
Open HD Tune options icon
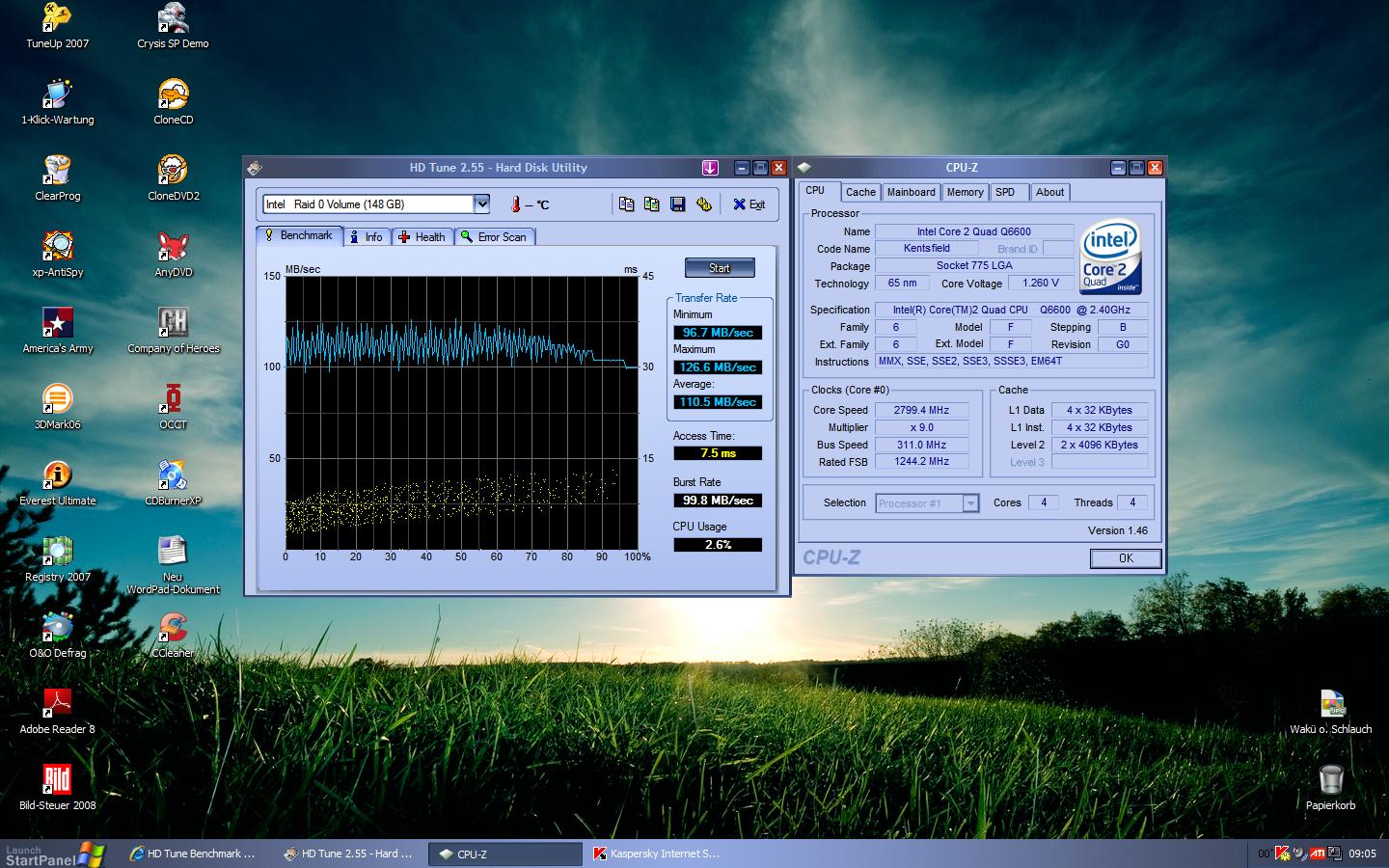pyautogui.click(x=704, y=204)
